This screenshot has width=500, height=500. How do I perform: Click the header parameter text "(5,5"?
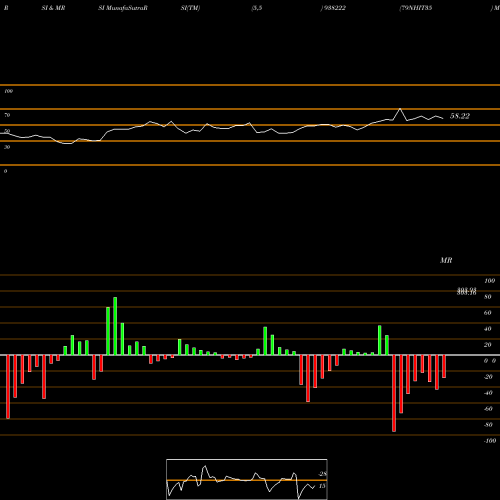pyautogui.click(x=257, y=8)
